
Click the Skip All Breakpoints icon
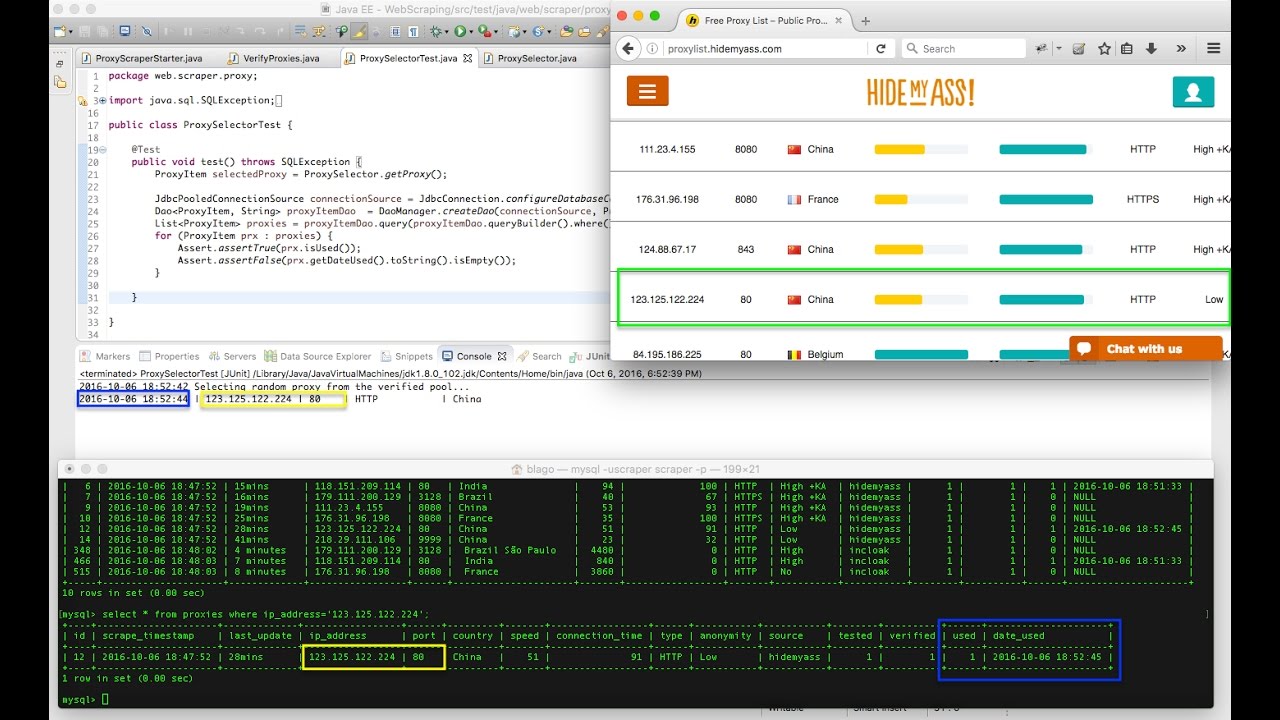pyautogui.click(x=146, y=33)
